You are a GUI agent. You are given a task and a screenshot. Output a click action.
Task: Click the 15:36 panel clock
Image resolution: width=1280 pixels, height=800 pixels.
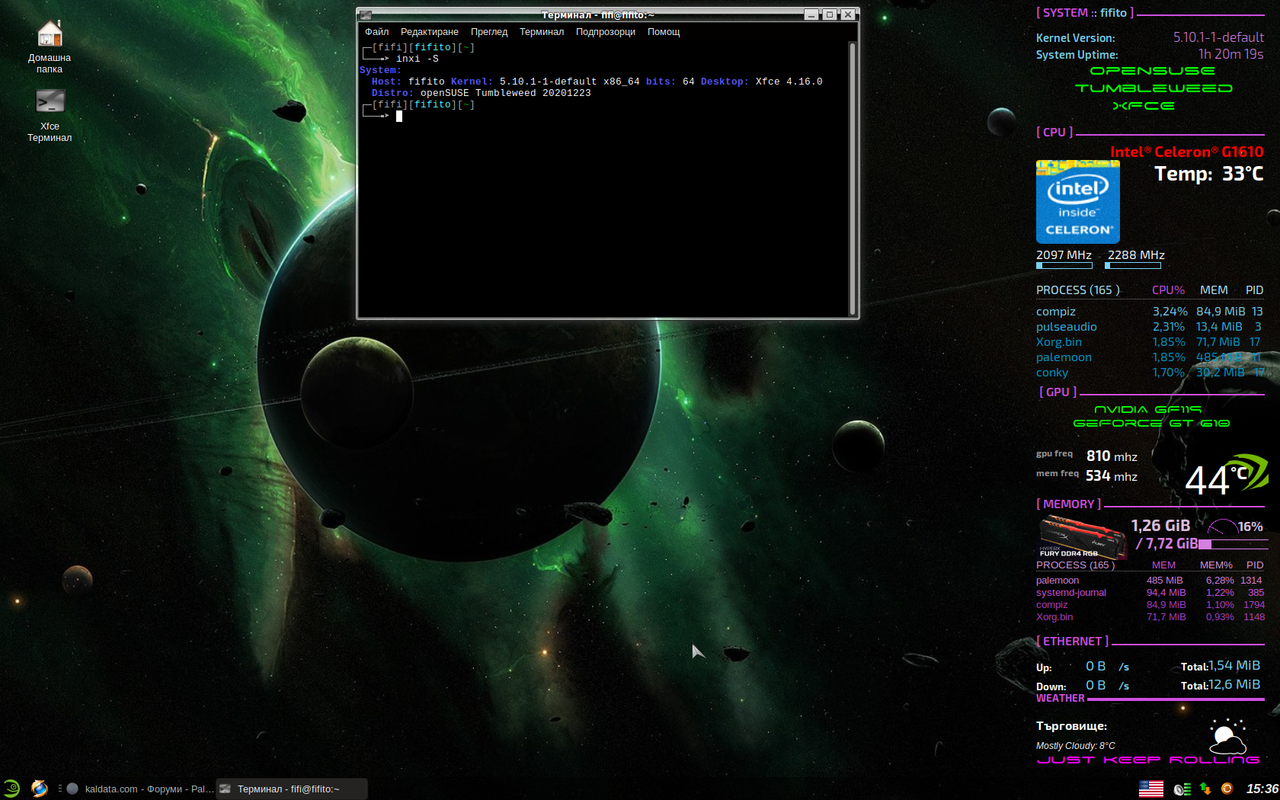(1263, 789)
